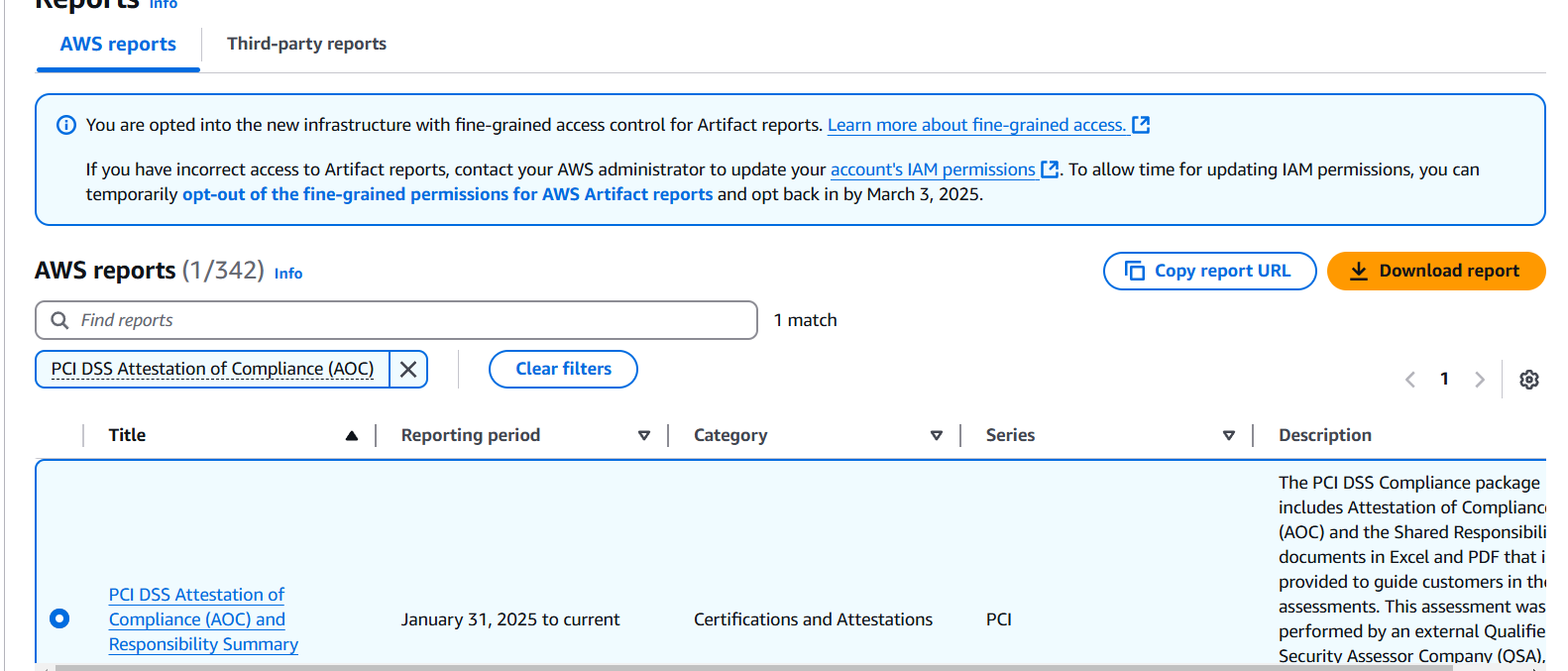The image size is (1568, 671).
Task: Remove the PCI DSS filter with the X icon
Action: [x=408, y=370]
